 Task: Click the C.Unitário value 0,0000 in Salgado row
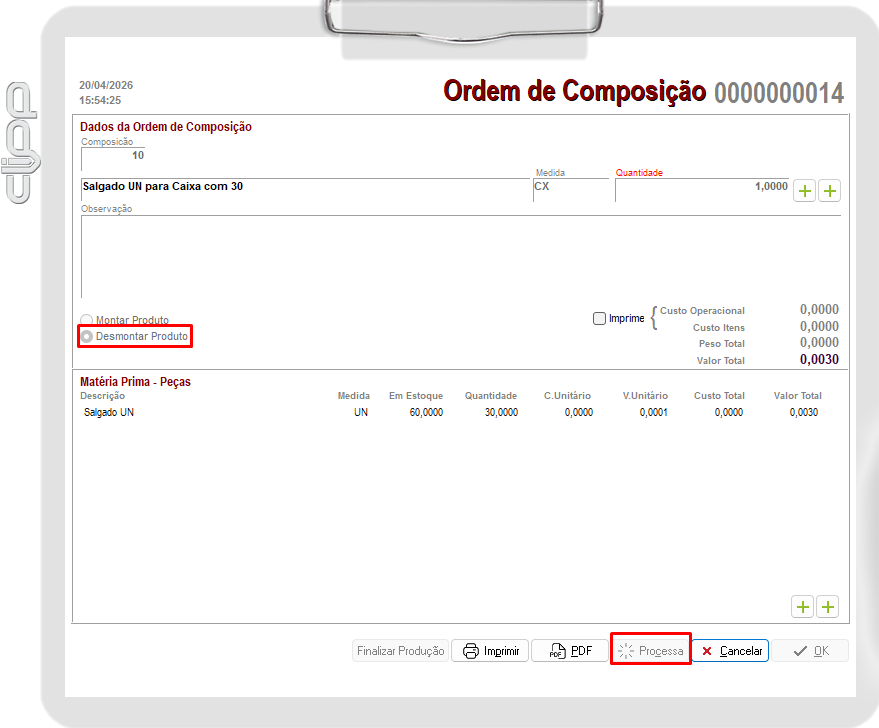click(x=579, y=412)
